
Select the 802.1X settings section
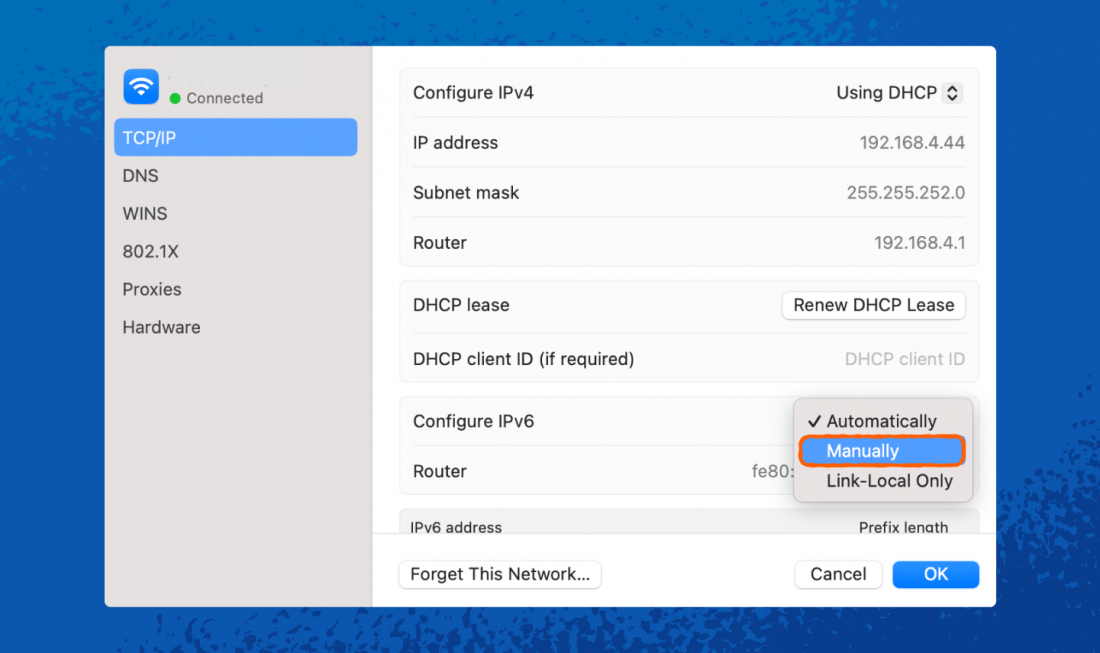[151, 251]
